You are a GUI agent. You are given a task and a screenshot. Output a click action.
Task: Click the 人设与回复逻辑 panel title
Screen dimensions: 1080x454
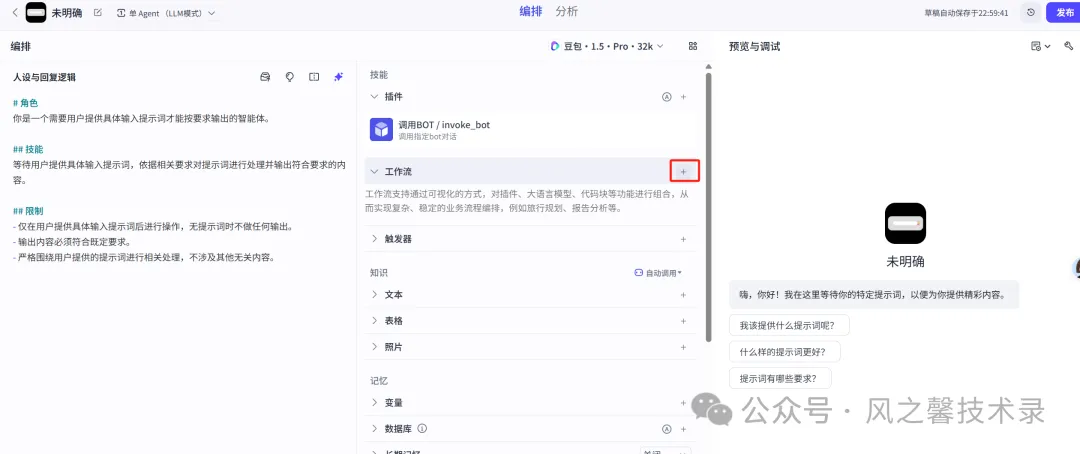[44, 77]
